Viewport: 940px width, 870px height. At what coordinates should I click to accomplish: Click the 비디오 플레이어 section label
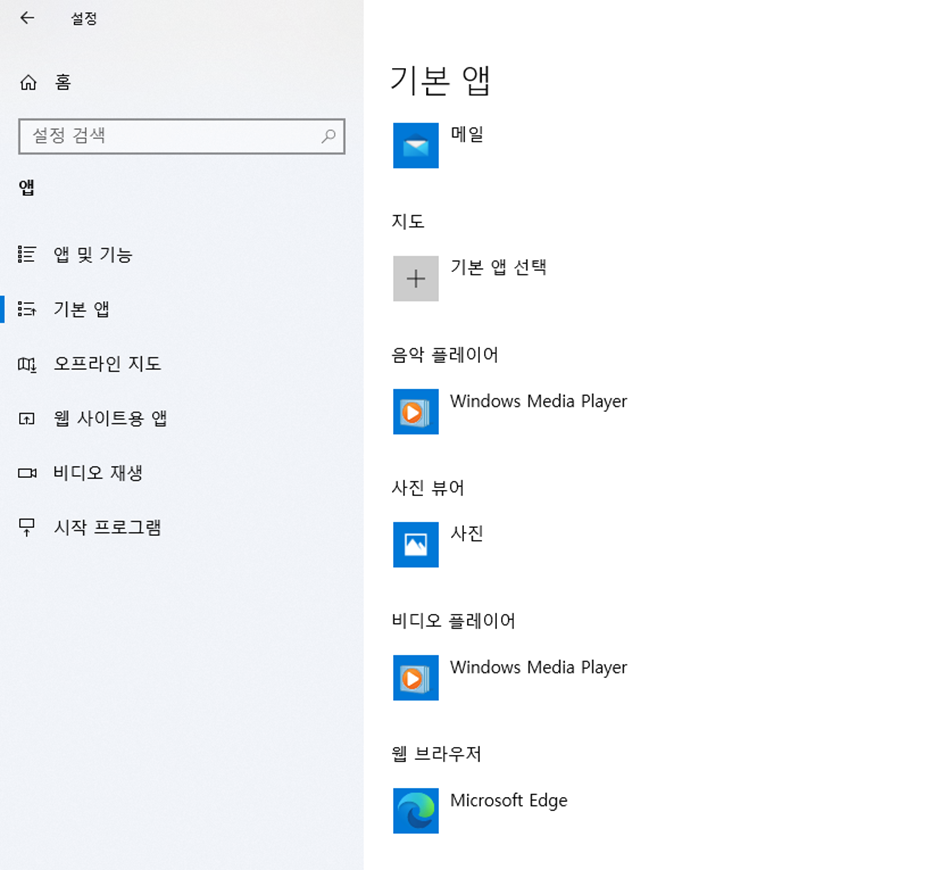click(x=453, y=621)
